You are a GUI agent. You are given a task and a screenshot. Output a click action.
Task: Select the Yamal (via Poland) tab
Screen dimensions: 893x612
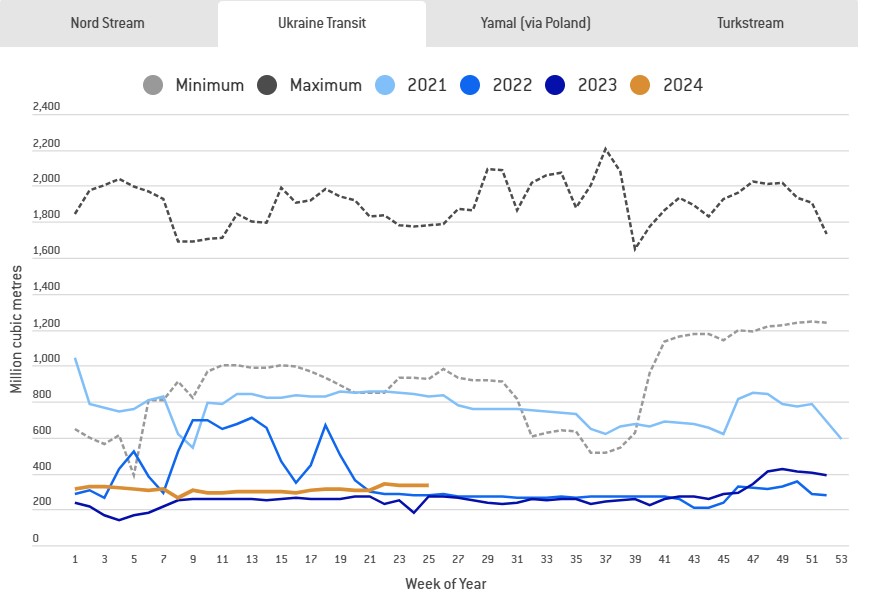point(534,23)
